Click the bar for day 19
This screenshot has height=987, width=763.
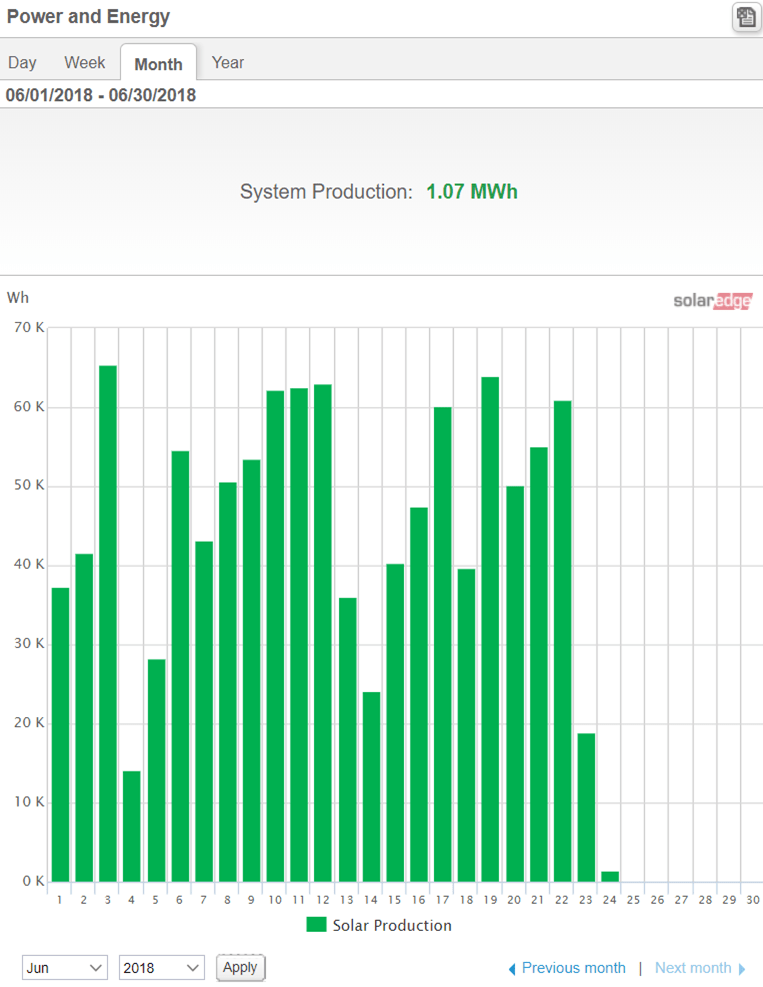490,629
